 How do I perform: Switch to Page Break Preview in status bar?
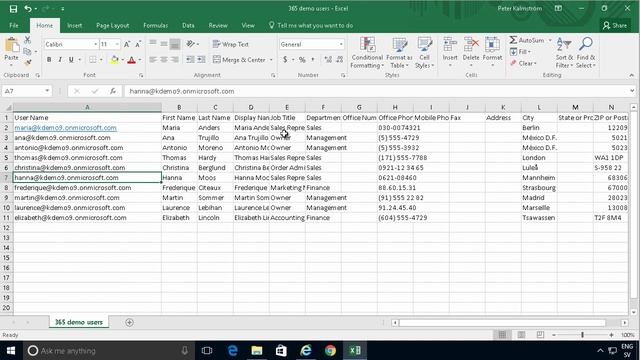(540, 335)
